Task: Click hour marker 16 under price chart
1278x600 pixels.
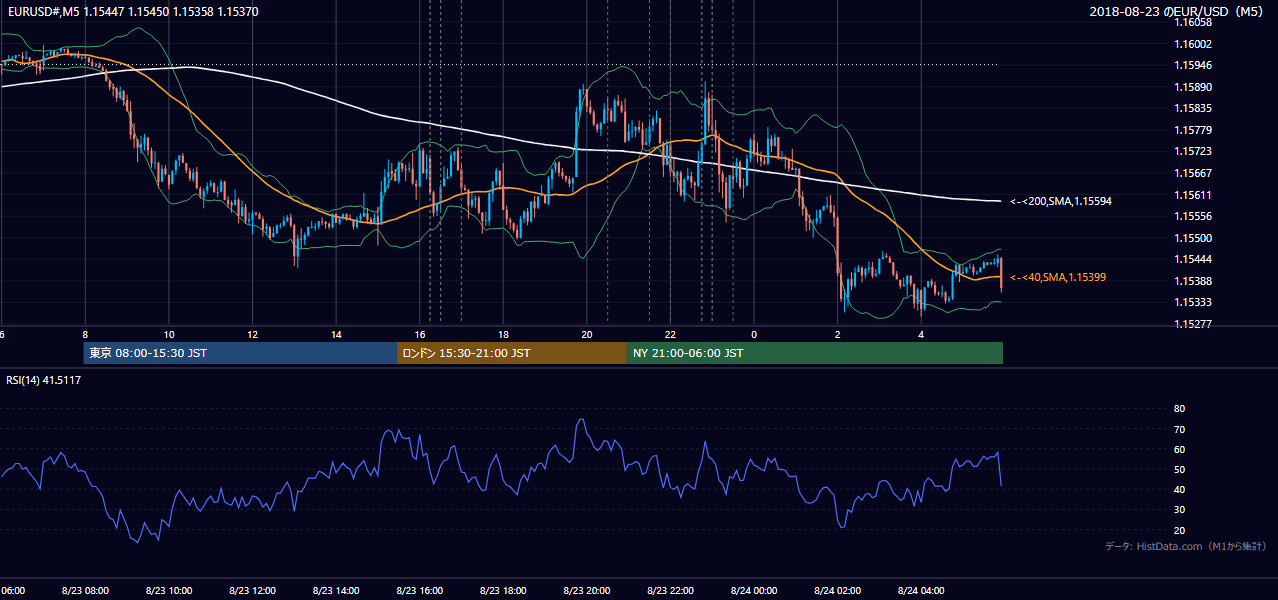Action: click(x=420, y=334)
